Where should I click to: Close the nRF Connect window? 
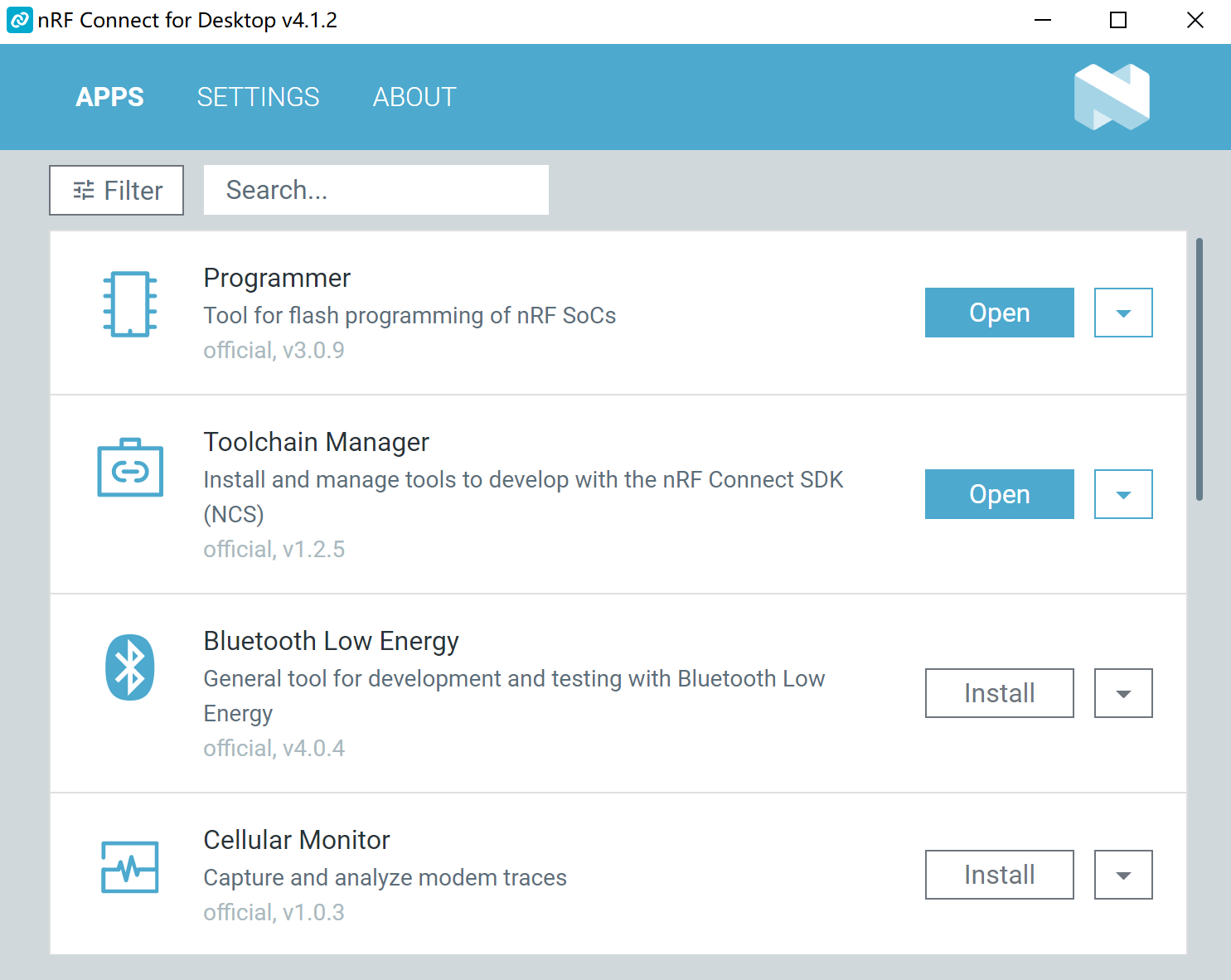tap(1195, 20)
